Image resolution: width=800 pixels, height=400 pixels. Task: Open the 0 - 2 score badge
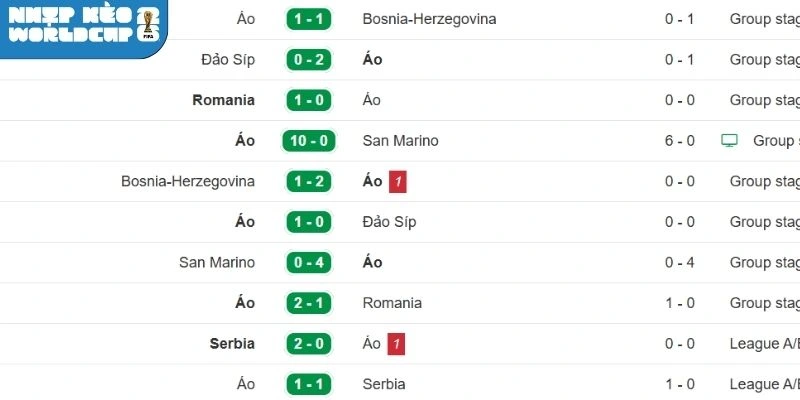coord(309,60)
